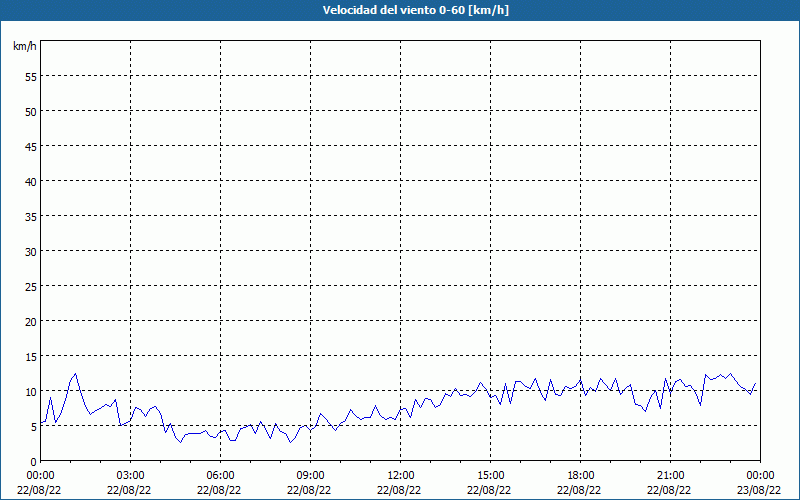Click the '23/08/22' date label
Screen dimensions: 800x500
[759, 490]
